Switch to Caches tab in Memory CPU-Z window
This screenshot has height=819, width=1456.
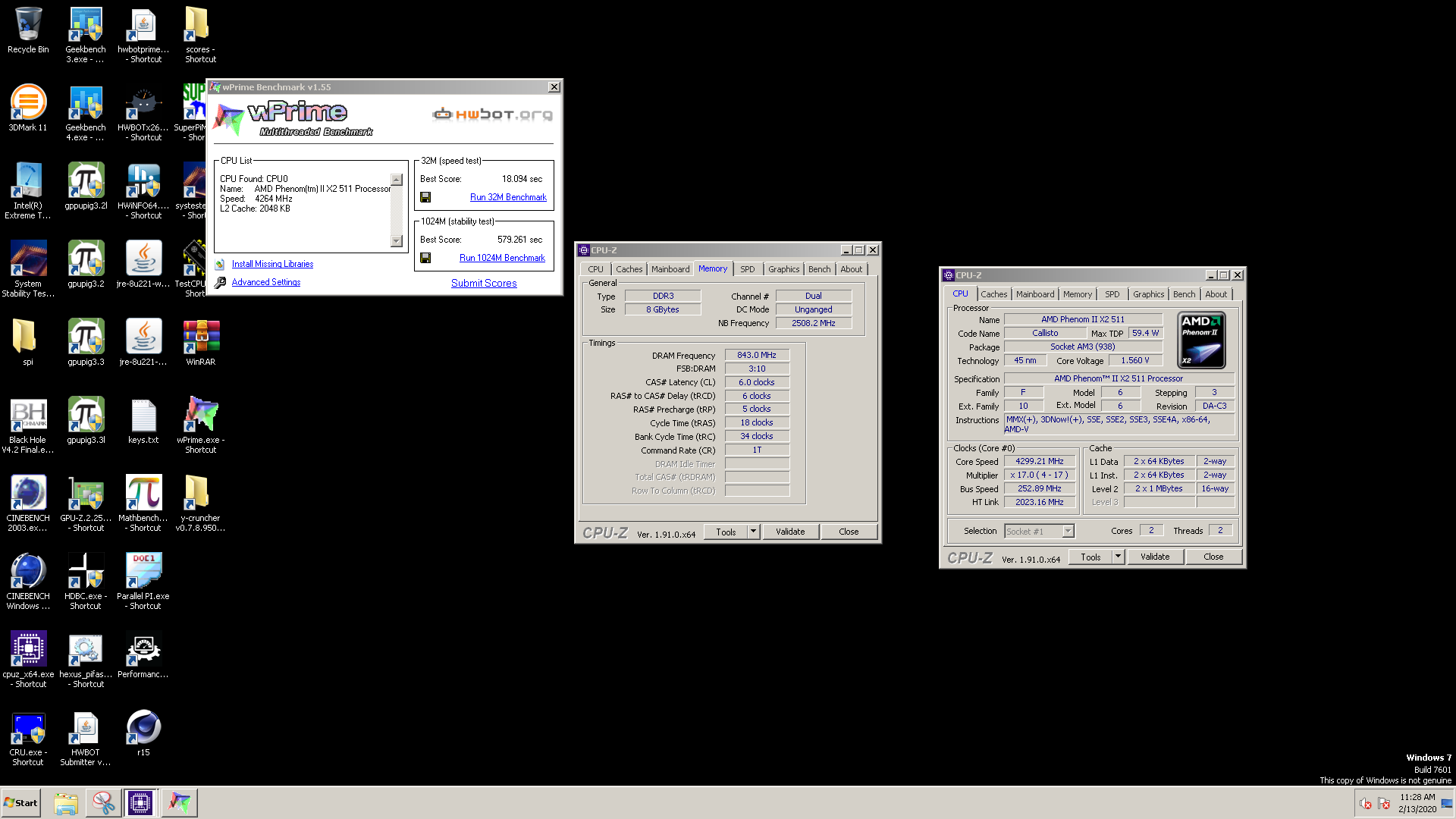tap(629, 269)
